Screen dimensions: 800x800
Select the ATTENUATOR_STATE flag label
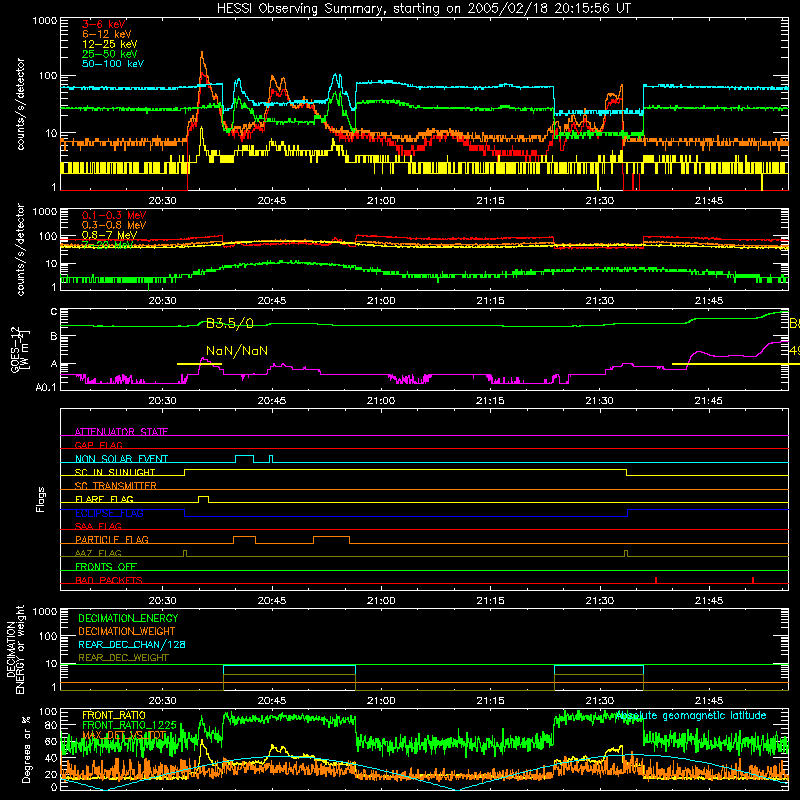[121, 432]
